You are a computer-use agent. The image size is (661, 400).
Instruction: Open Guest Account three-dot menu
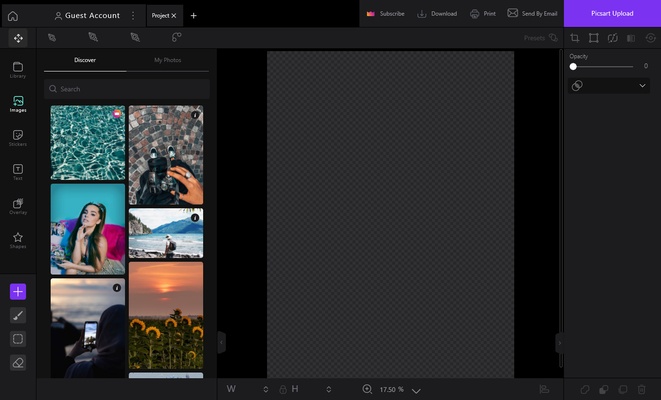(x=133, y=16)
